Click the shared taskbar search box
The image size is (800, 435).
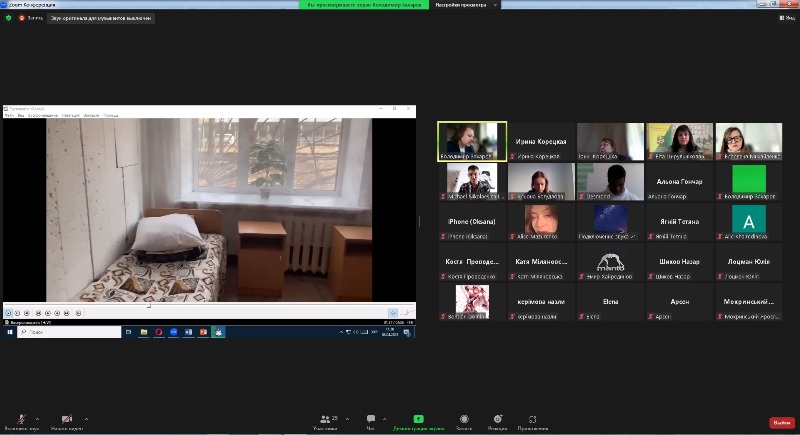point(69,332)
